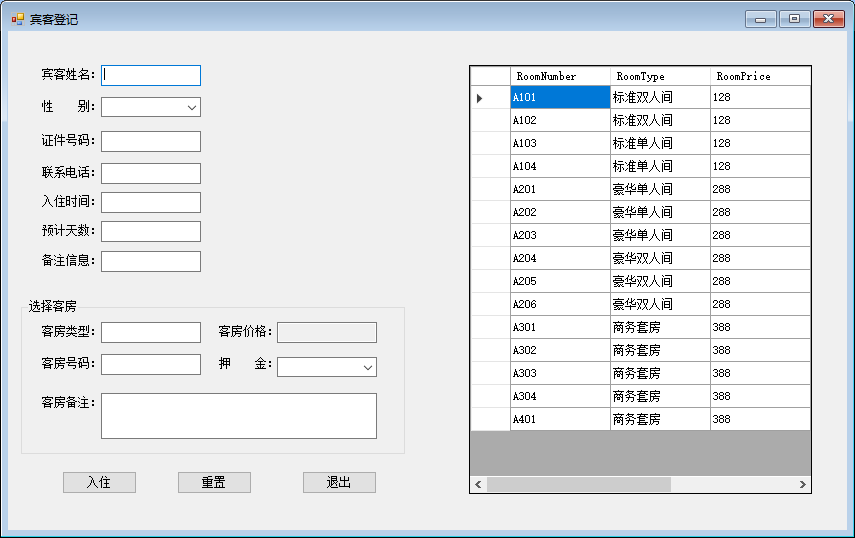This screenshot has width=855, height=538.
Task: Maximize the 宾客登记 window
Action: (x=794, y=19)
